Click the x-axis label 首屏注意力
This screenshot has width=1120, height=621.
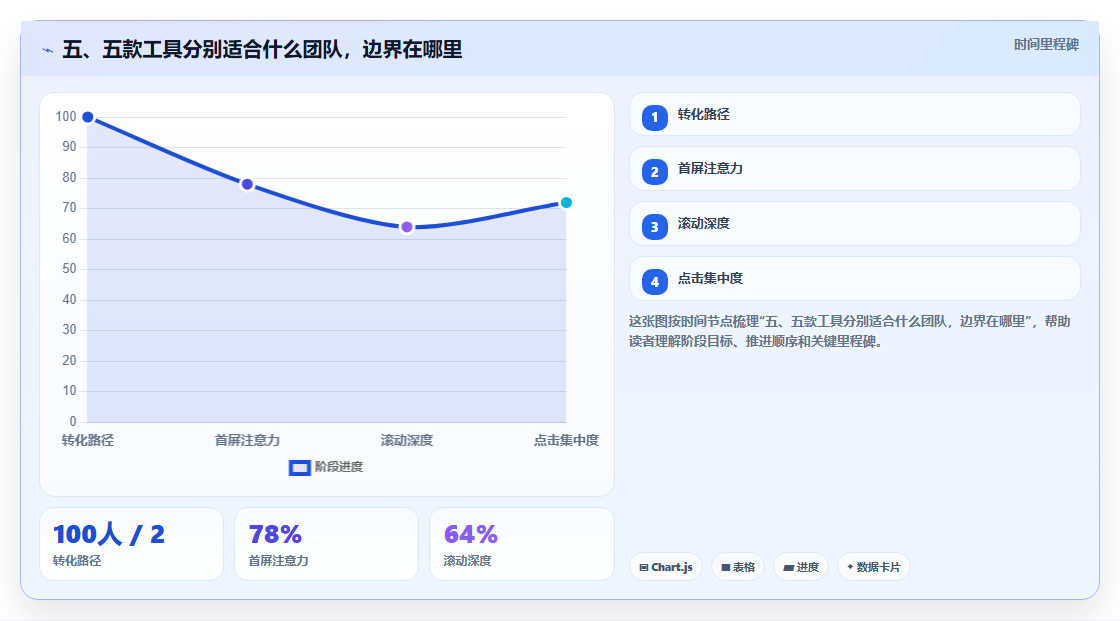[x=247, y=440]
